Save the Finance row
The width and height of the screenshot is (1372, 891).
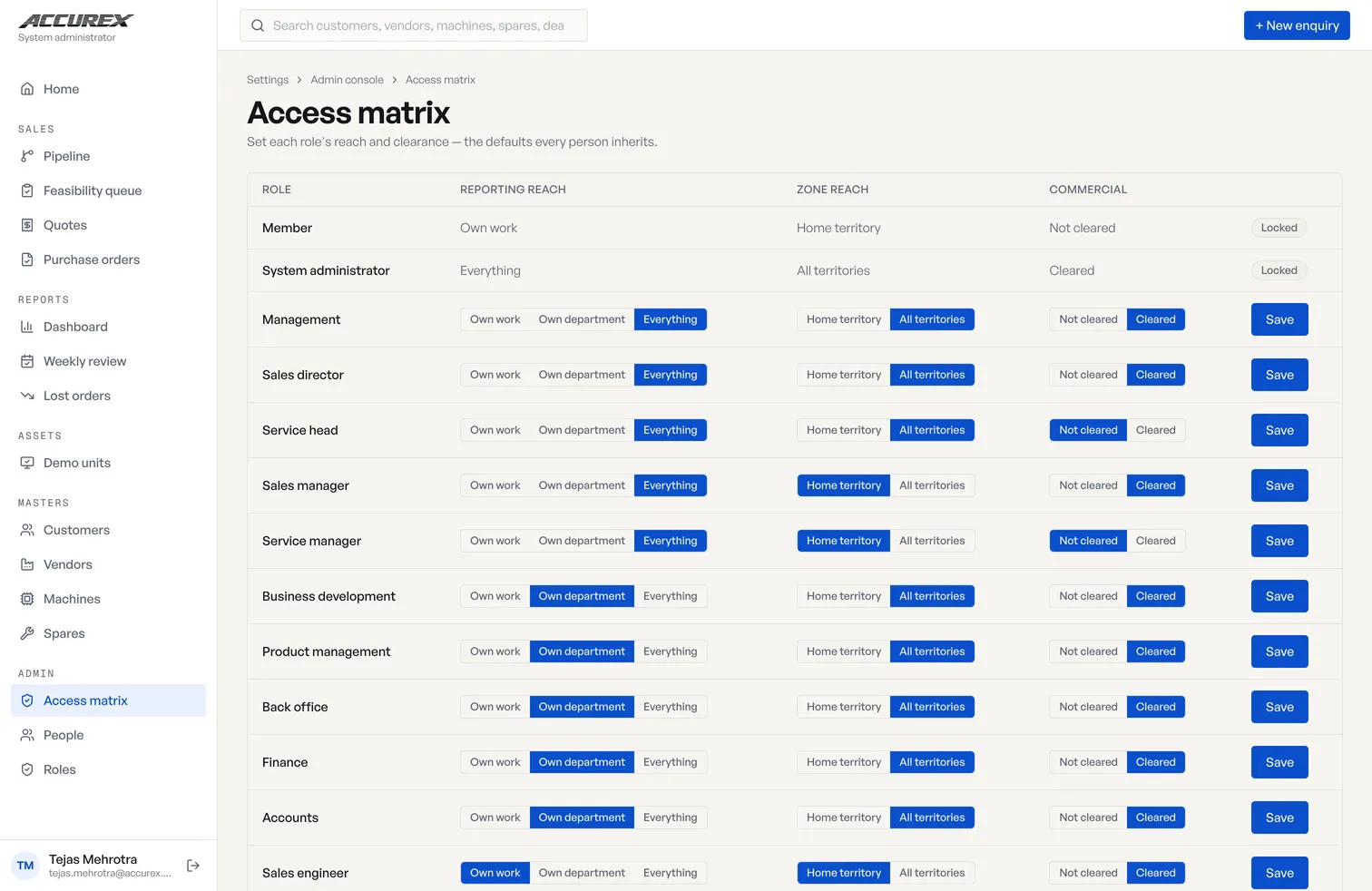click(x=1279, y=762)
